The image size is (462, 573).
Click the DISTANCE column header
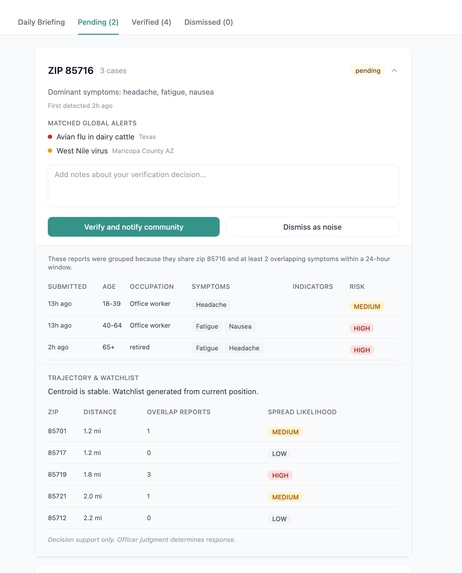[100, 412]
